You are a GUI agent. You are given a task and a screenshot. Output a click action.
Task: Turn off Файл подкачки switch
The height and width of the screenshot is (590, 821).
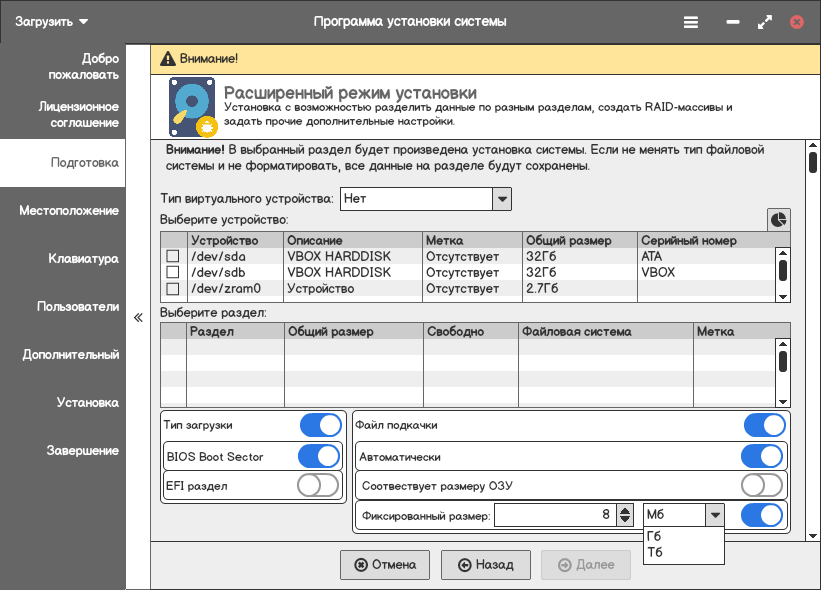tap(764, 425)
